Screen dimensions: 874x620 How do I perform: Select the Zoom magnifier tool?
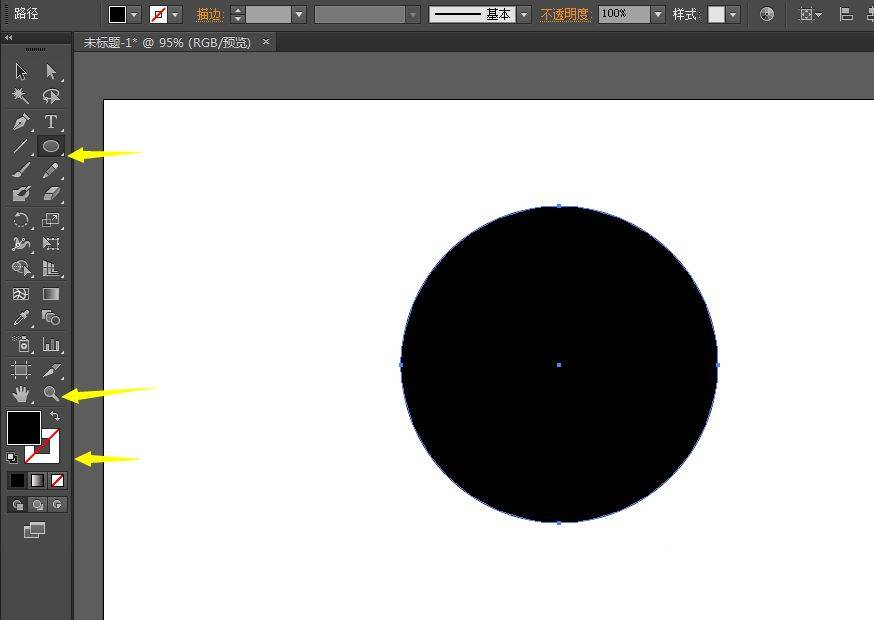51,395
